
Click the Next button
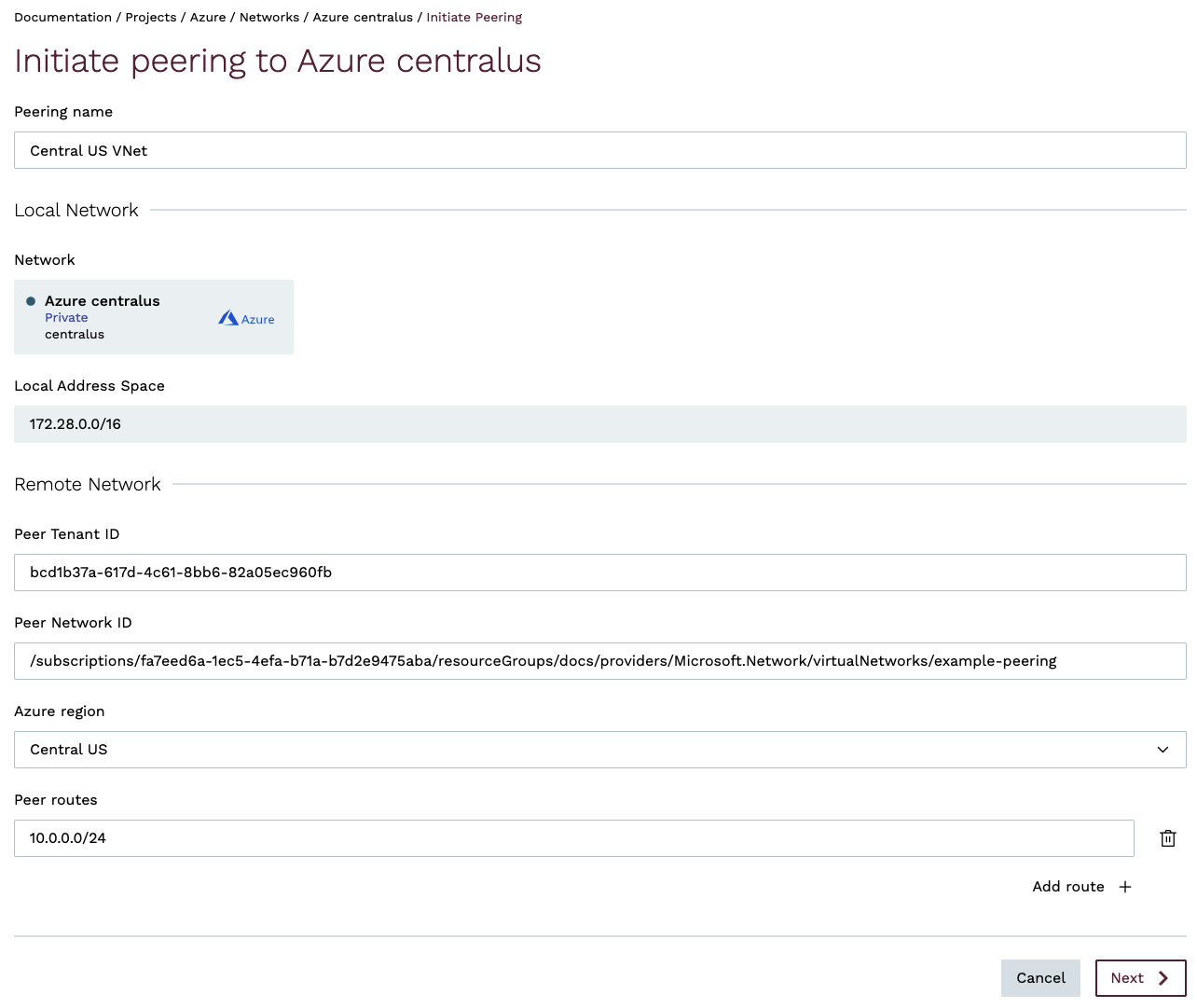1140,978
